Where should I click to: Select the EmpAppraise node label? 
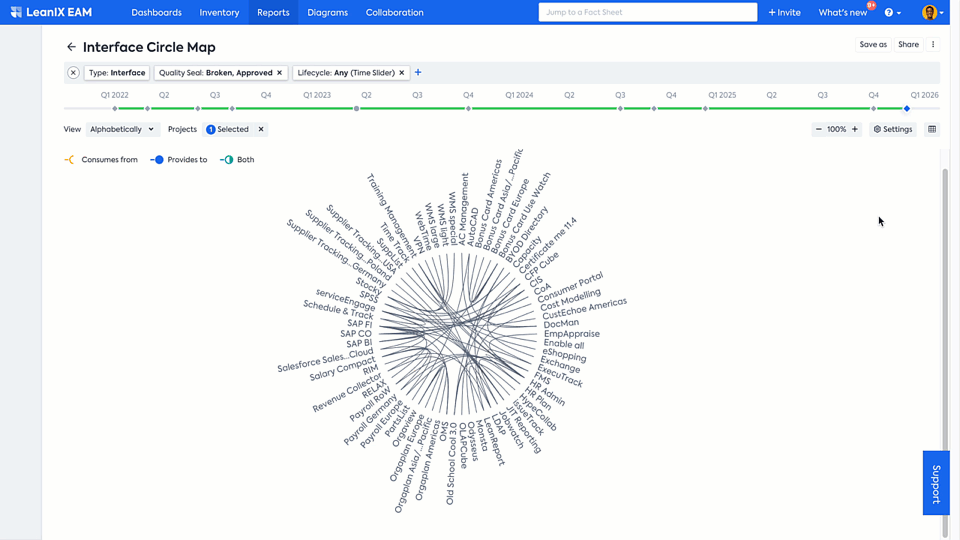tap(572, 334)
